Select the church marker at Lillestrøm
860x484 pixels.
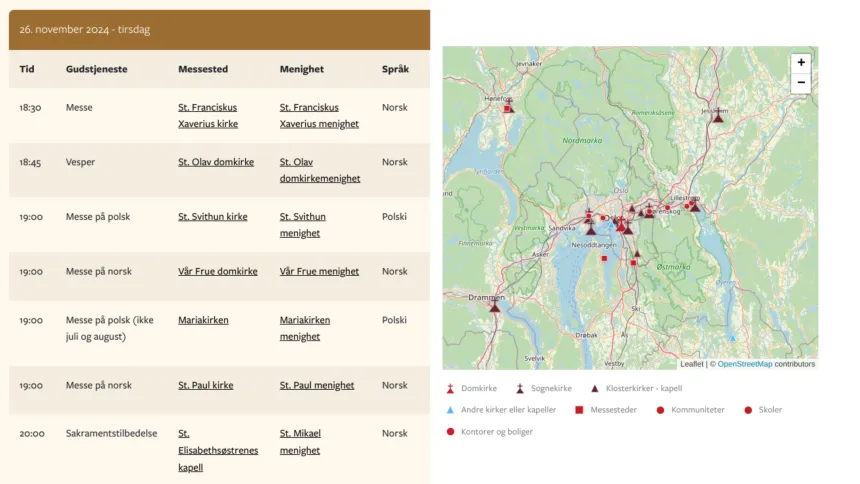(x=695, y=205)
